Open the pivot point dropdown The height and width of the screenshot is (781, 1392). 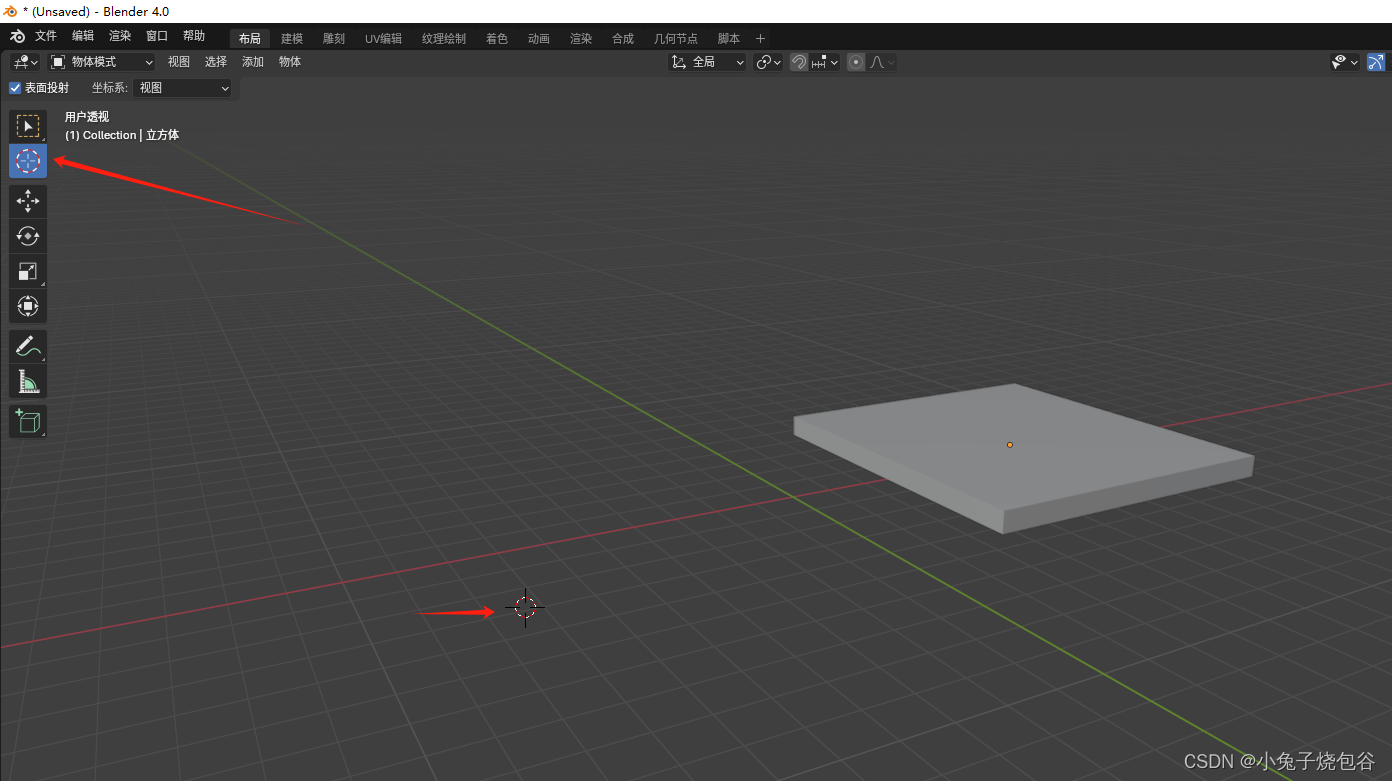point(768,62)
